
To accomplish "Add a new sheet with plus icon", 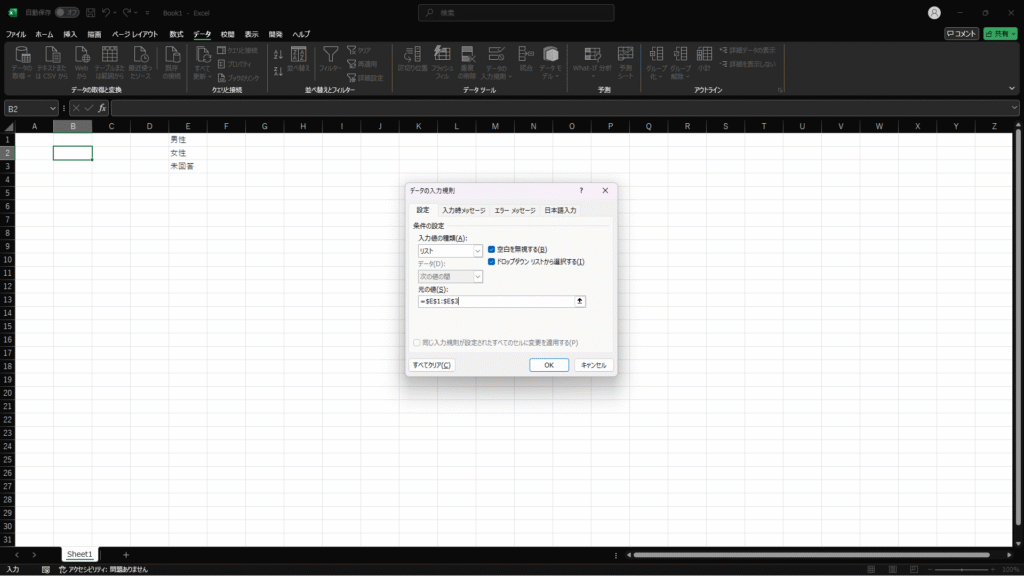I will click(126, 554).
